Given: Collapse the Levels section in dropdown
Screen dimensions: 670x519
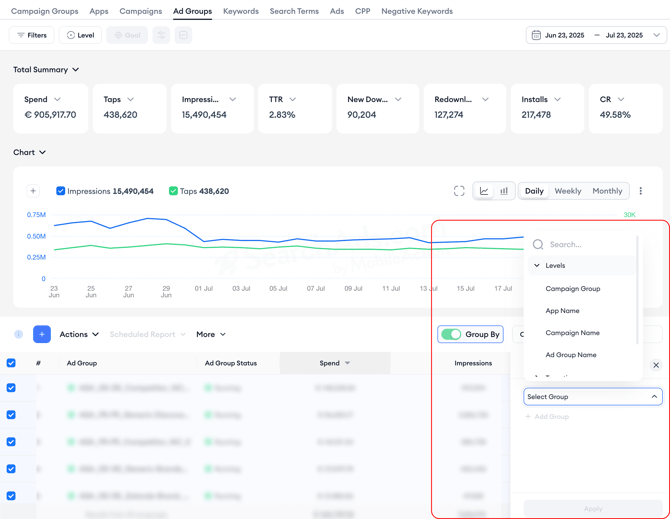Looking at the screenshot, I should click(537, 266).
